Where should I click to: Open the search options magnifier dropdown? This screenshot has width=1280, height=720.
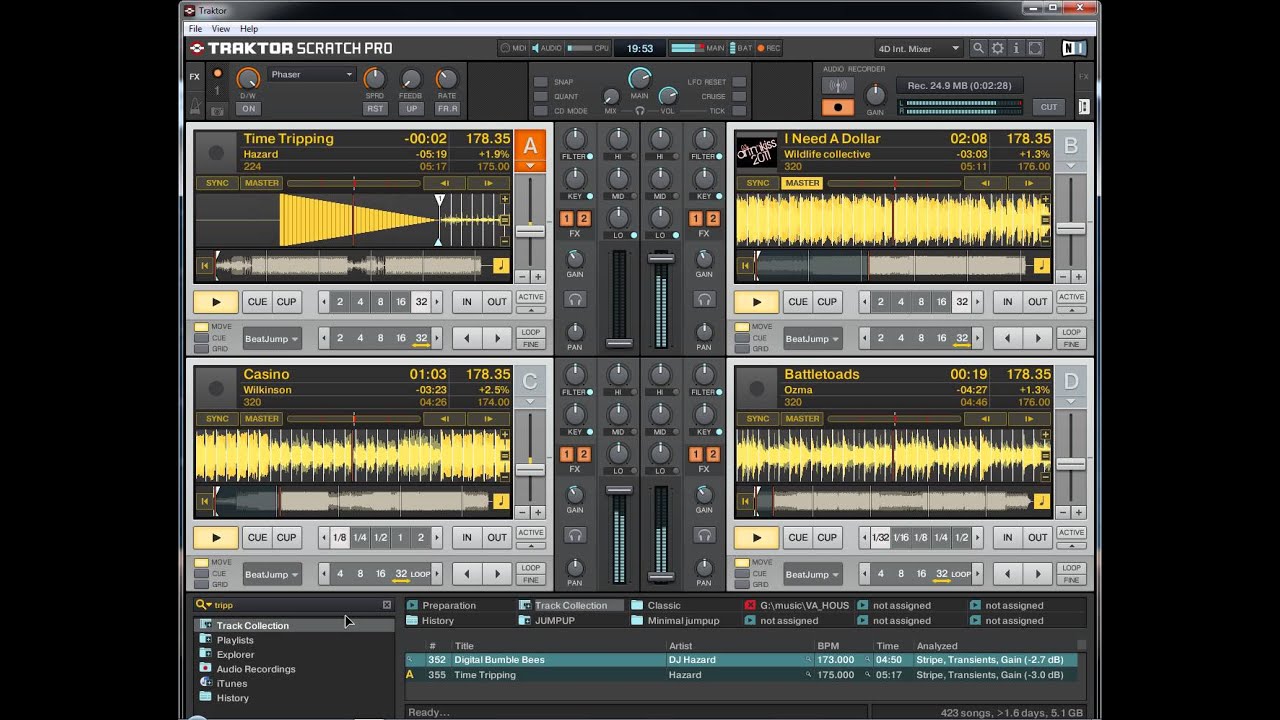pyautogui.click(x=203, y=605)
